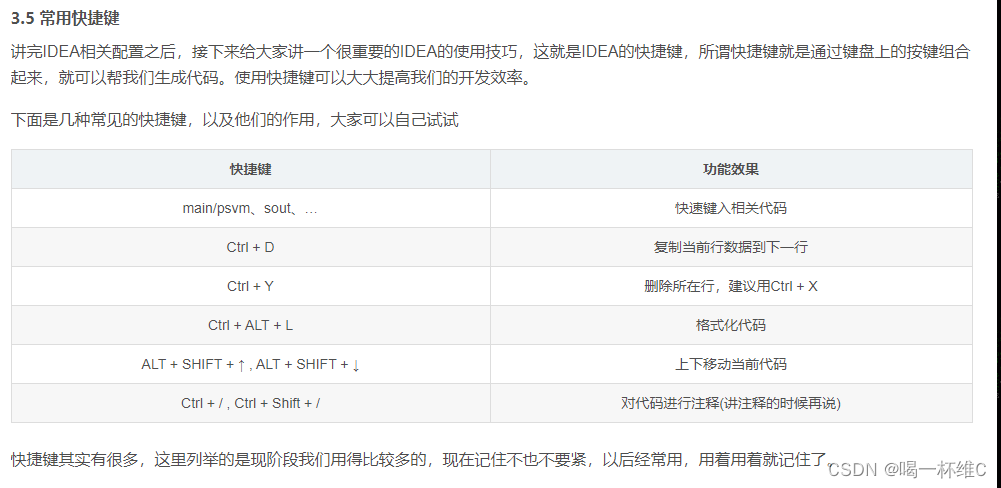The image size is (1001, 488).
Task: Click the cell "上下移动当前代码"
Action: (731, 364)
